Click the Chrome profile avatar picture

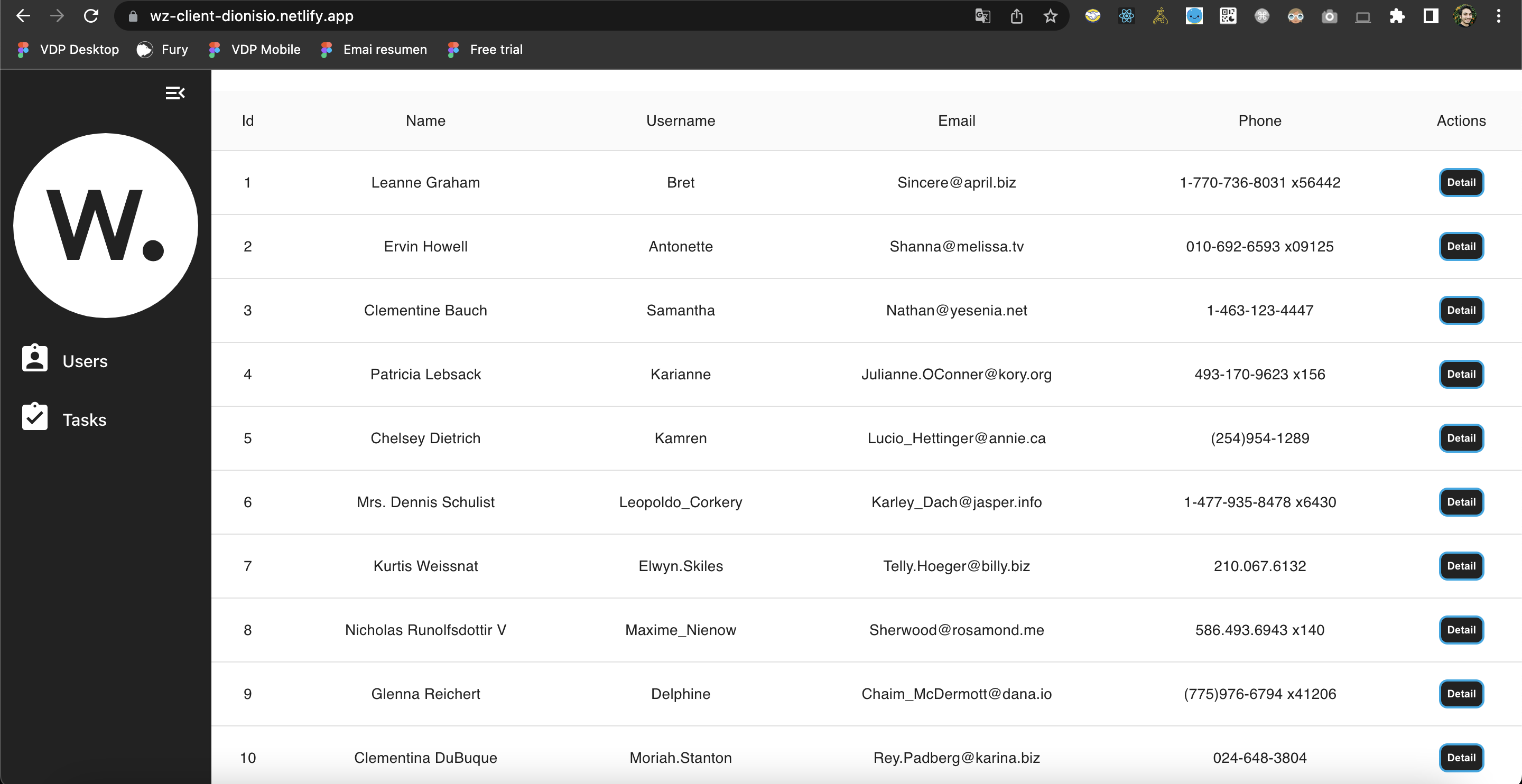(1465, 16)
